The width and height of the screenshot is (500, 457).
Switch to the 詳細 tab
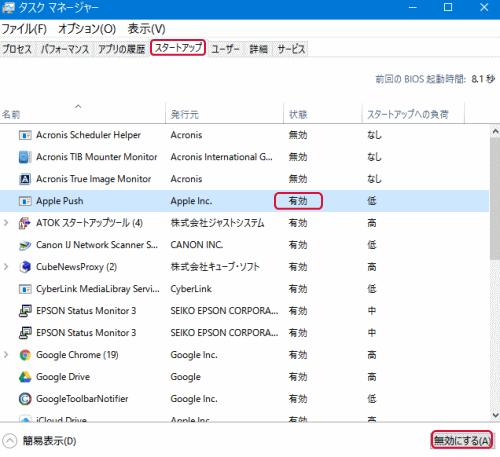(259, 49)
